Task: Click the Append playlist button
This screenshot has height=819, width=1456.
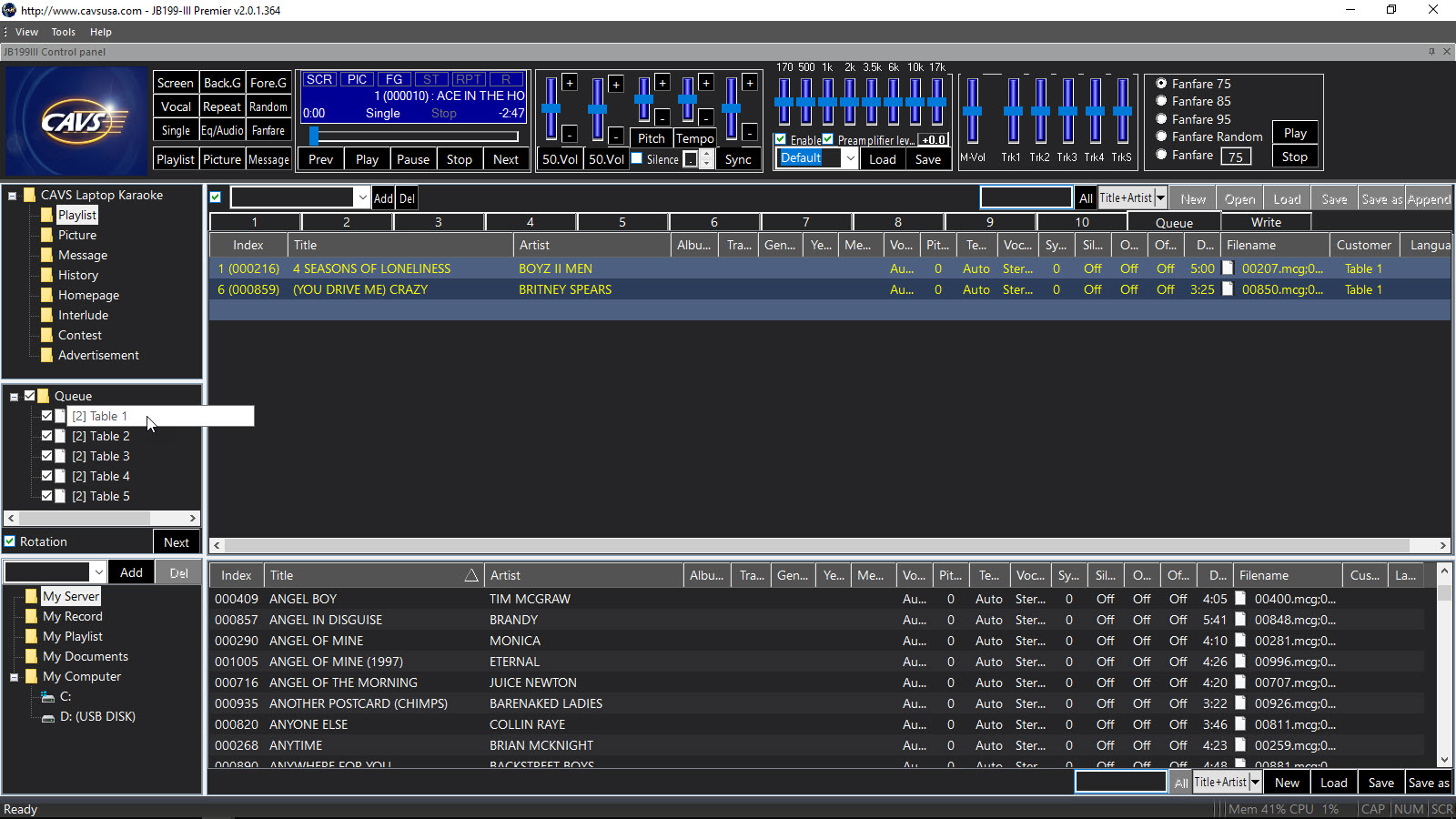Action: pos(1429,199)
